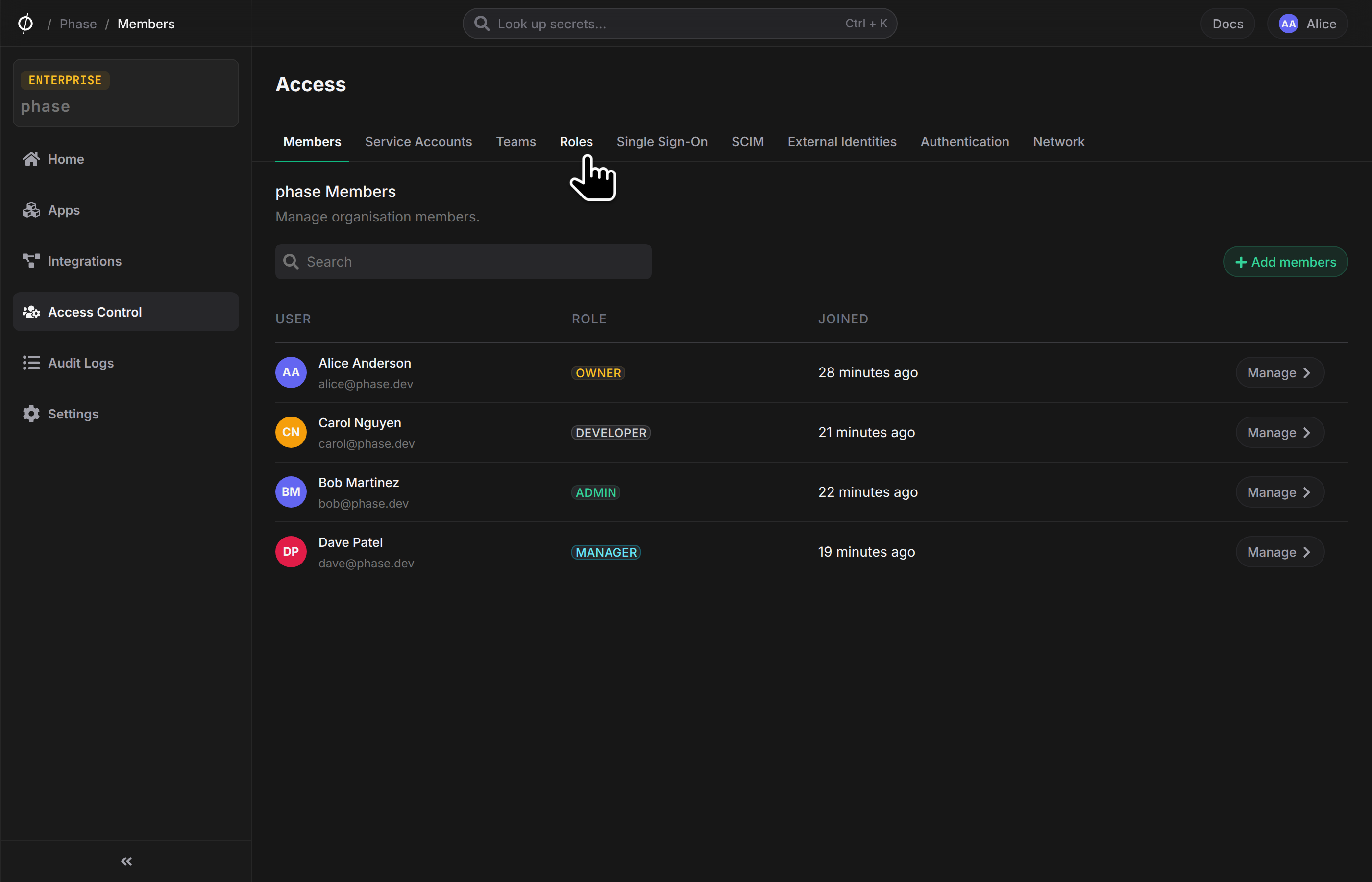Open the SCIM tab
Image resolution: width=1372 pixels, height=882 pixels.
pos(747,142)
